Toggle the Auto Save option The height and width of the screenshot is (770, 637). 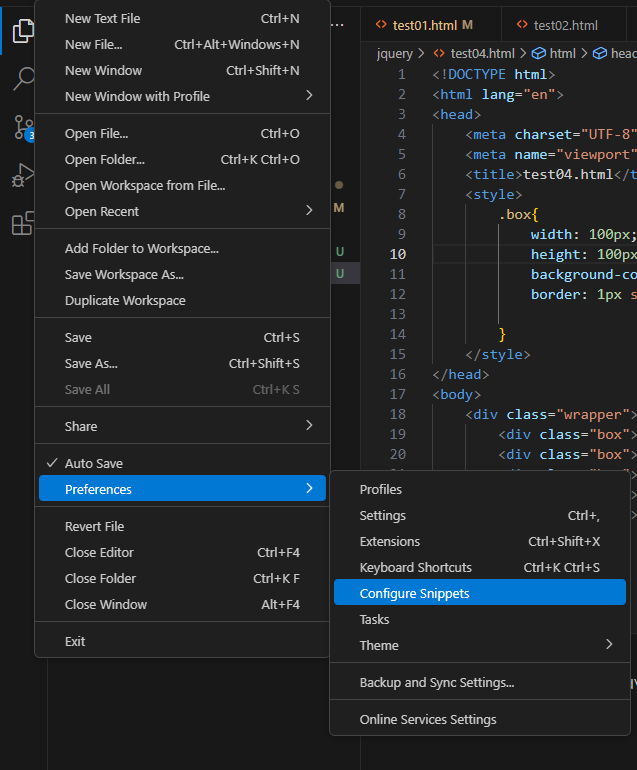coord(93,463)
